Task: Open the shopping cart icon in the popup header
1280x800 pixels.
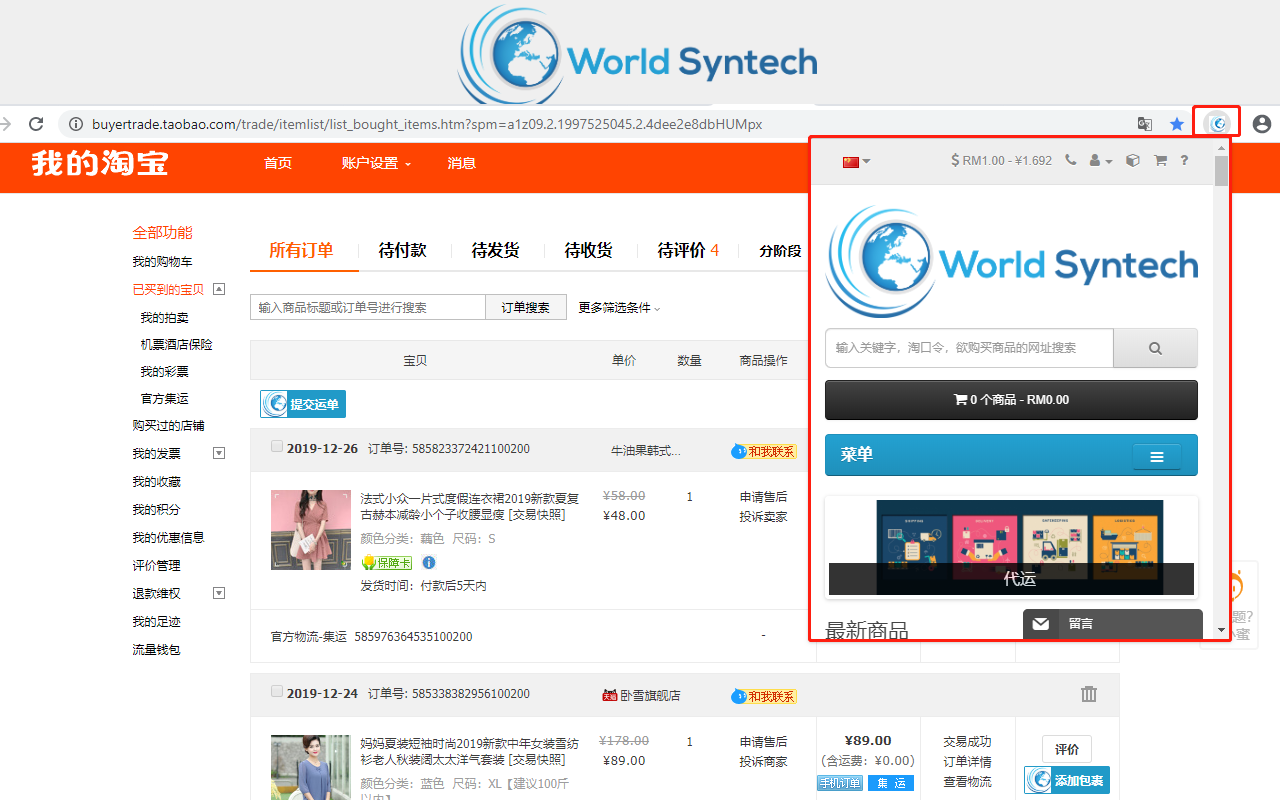Action: pos(1160,160)
